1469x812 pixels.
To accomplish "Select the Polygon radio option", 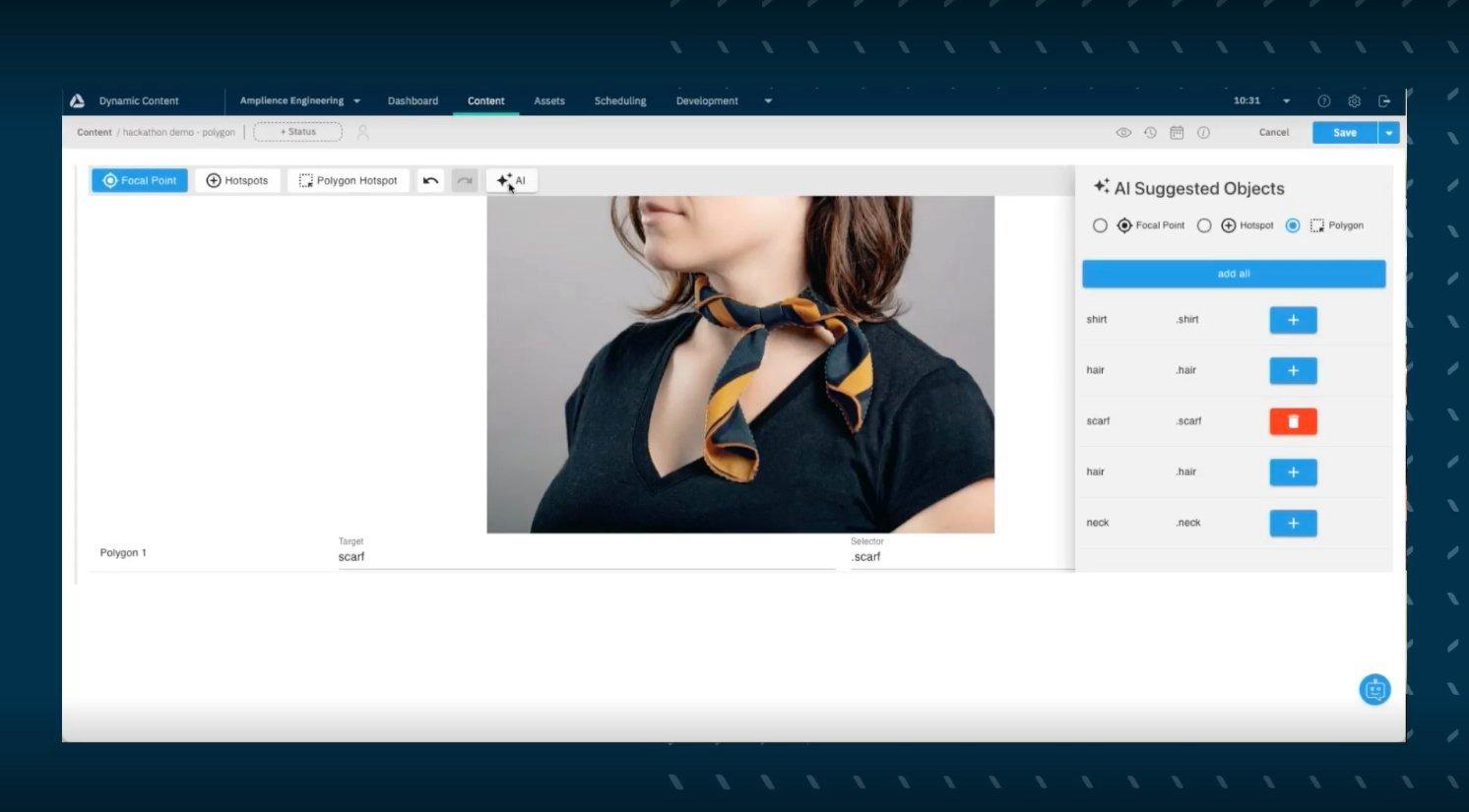I will (x=1293, y=225).
